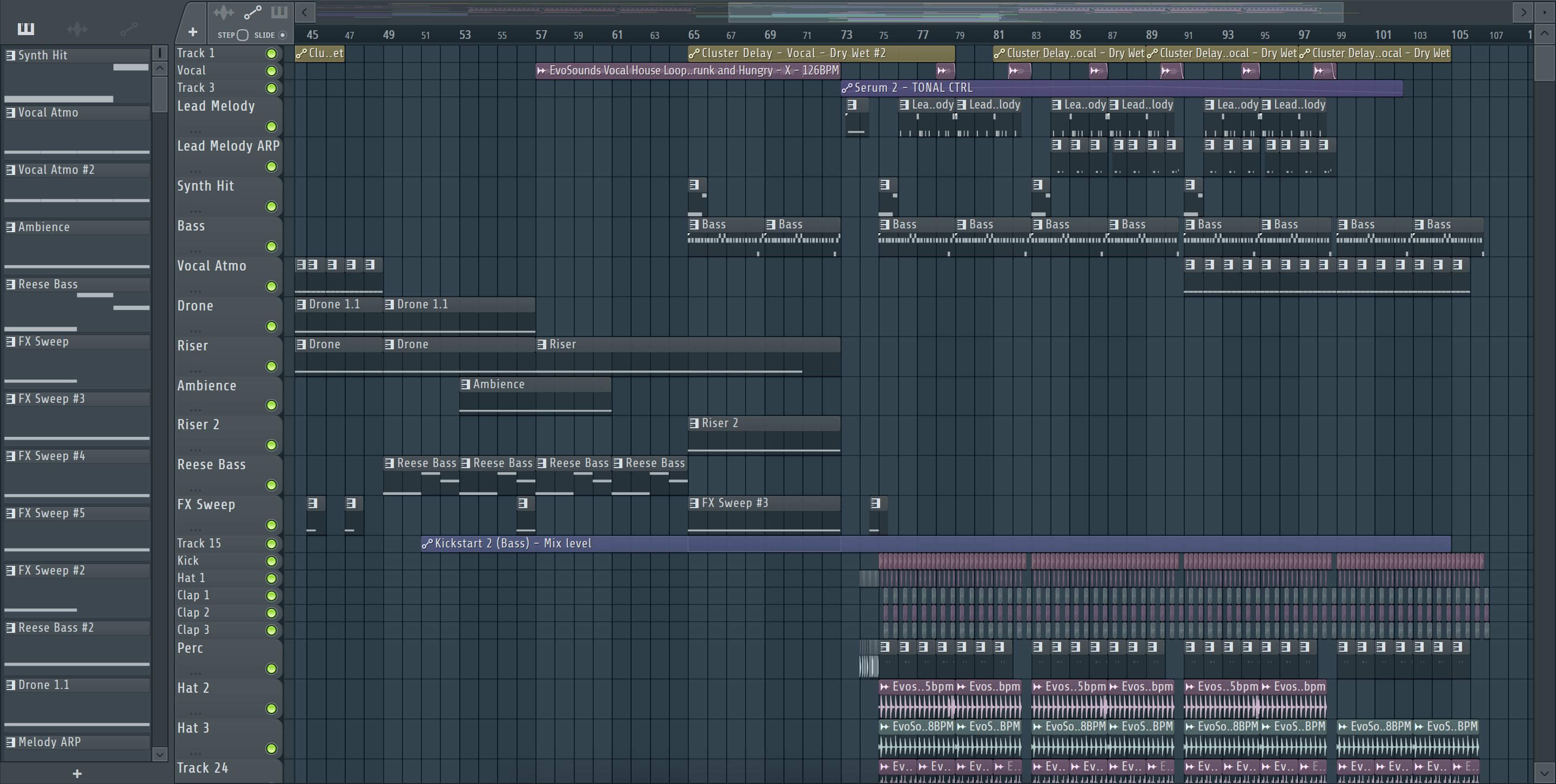
Task: Click the Cluster Delay Dry Wet #2 clip icon
Action: pyautogui.click(x=694, y=53)
